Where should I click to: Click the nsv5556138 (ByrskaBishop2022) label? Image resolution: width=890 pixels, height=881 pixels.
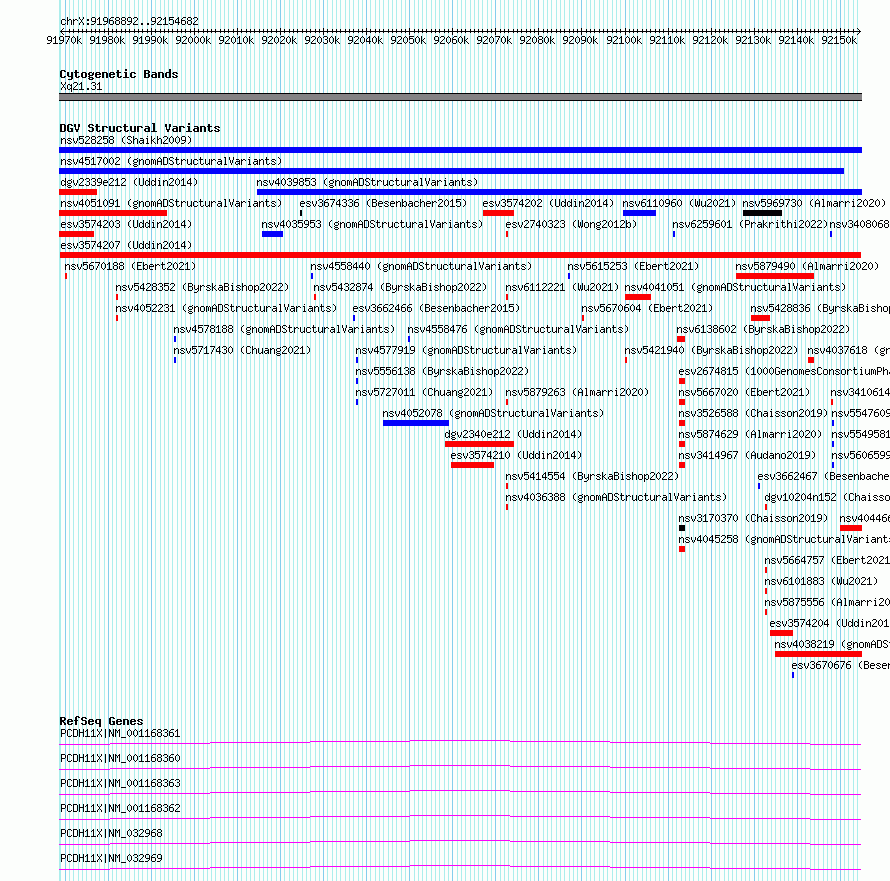[x=442, y=371]
